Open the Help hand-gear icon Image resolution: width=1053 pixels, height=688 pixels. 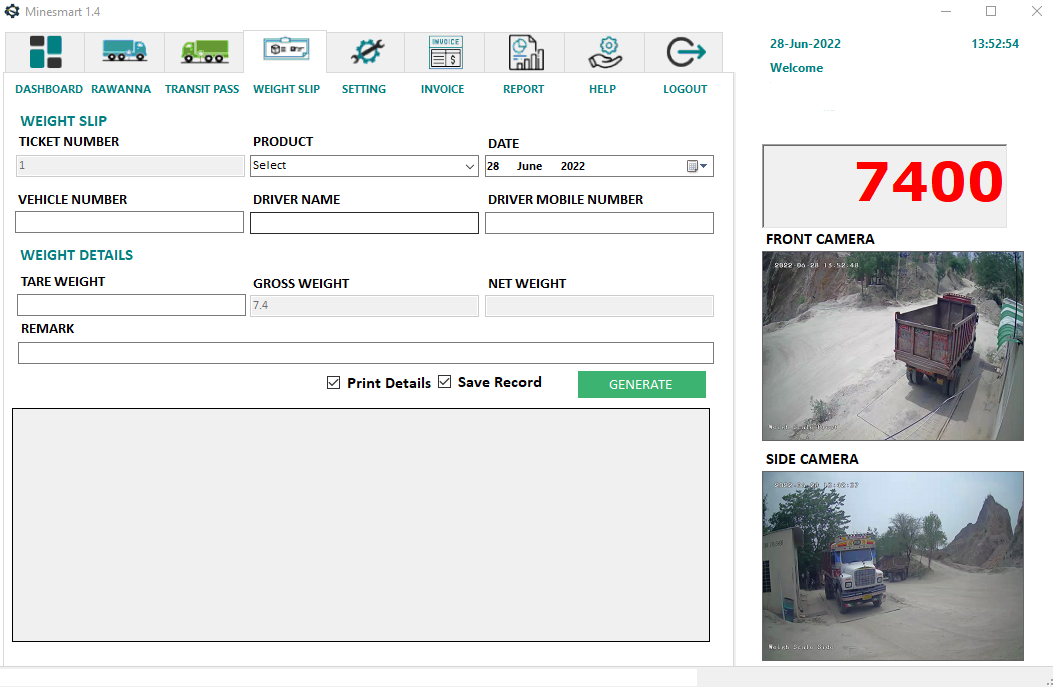[606, 52]
